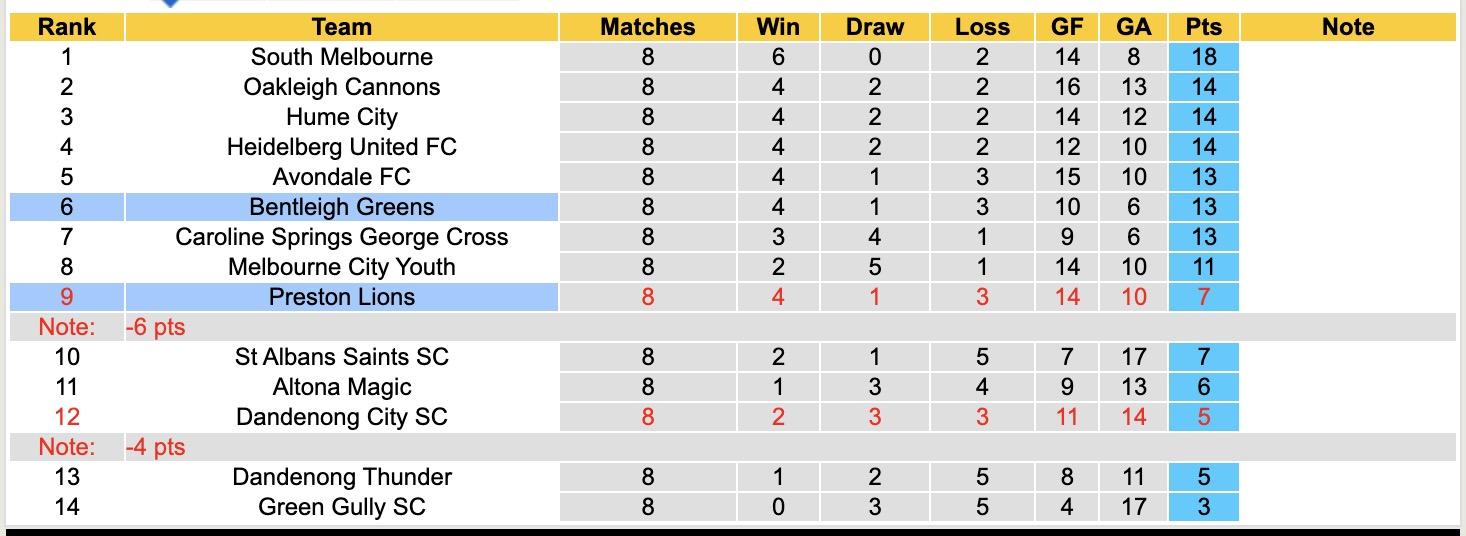The image size is (1466, 536).
Task: Select the Note column header
Action: click(1347, 27)
